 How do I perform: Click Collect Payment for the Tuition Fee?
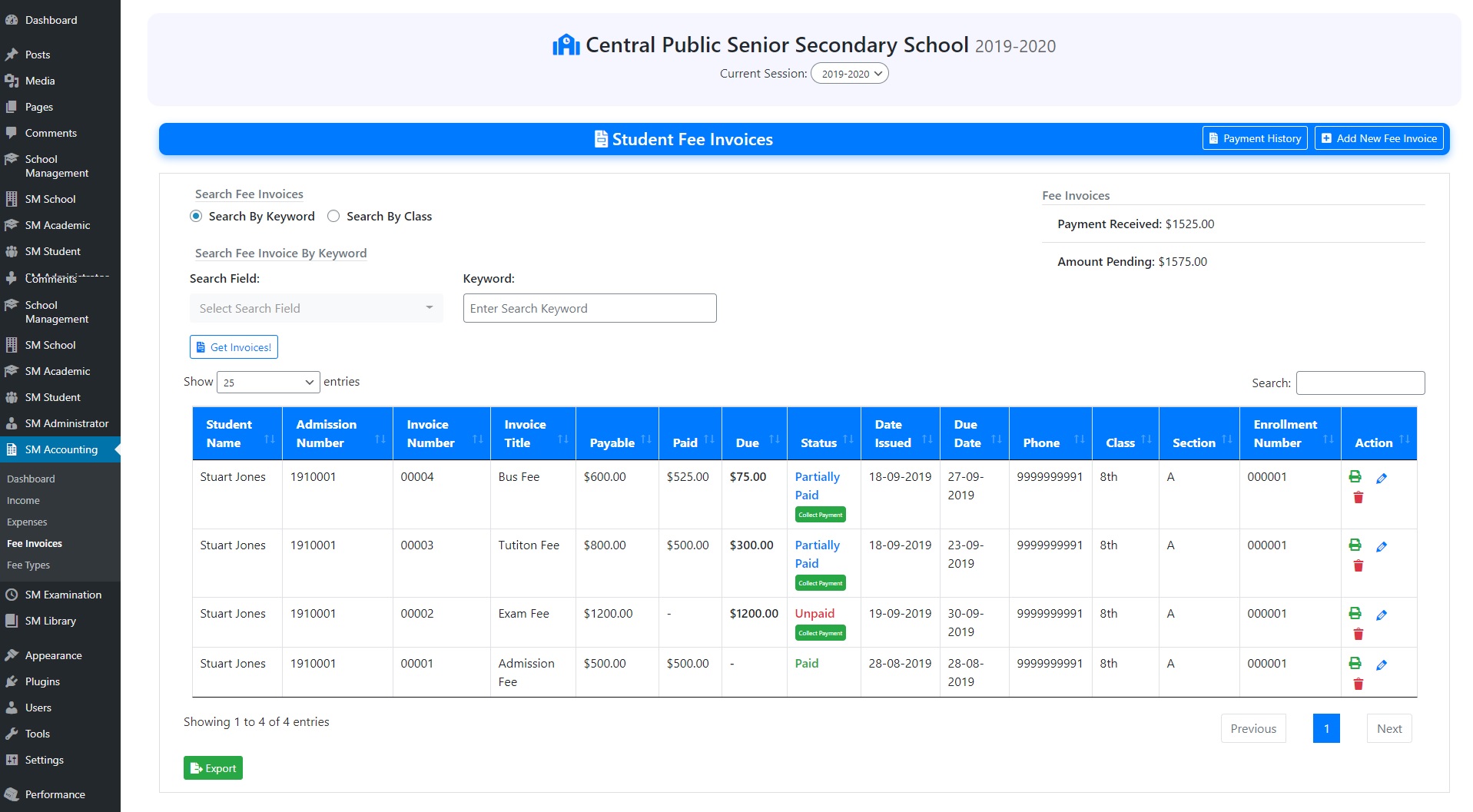[820, 582]
